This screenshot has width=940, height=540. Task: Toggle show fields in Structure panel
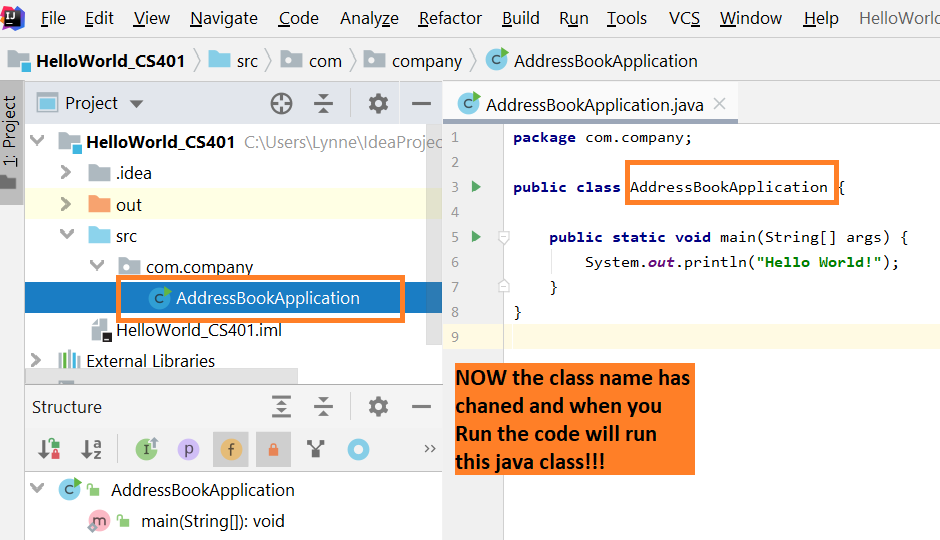pos(230,450)
